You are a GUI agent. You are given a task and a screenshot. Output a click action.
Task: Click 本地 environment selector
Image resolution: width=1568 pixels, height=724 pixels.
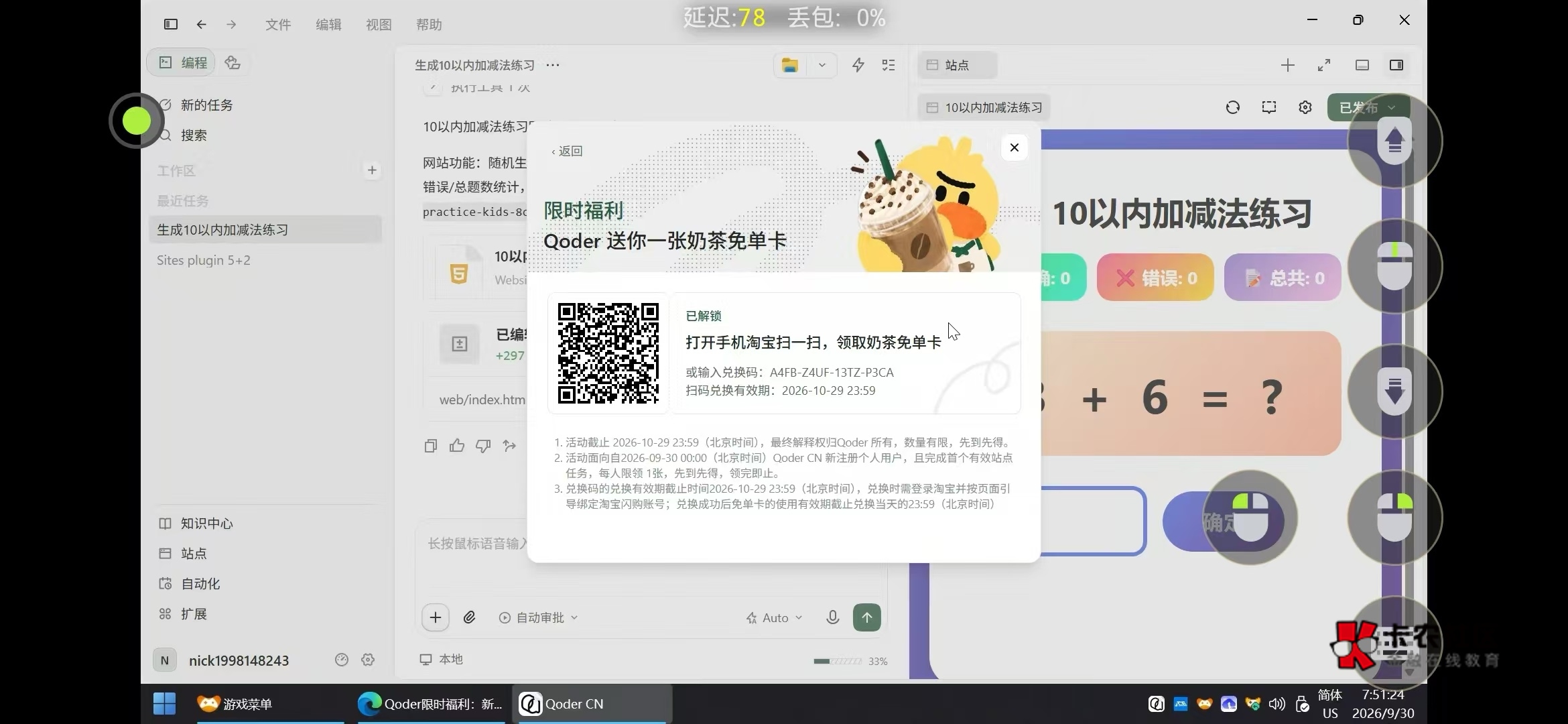(442, 660)
